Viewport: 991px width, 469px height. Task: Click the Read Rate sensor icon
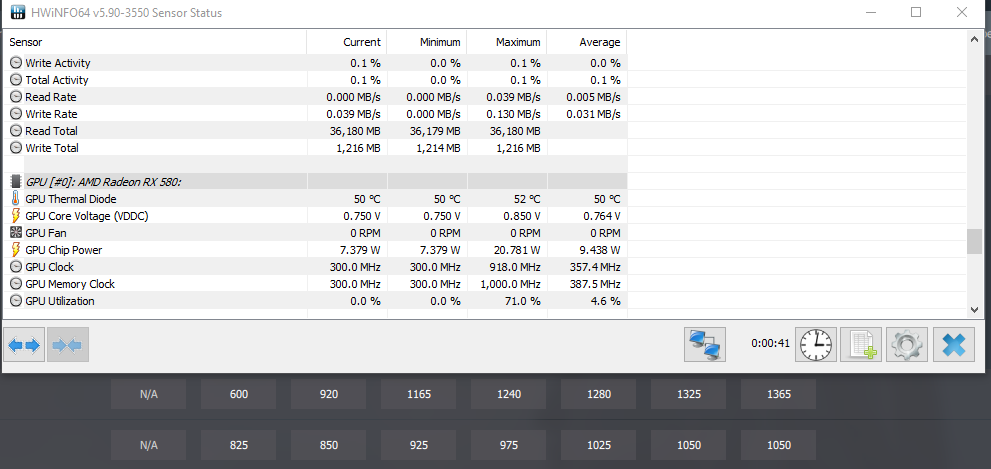pyautogui.click(x=16, y=97)
